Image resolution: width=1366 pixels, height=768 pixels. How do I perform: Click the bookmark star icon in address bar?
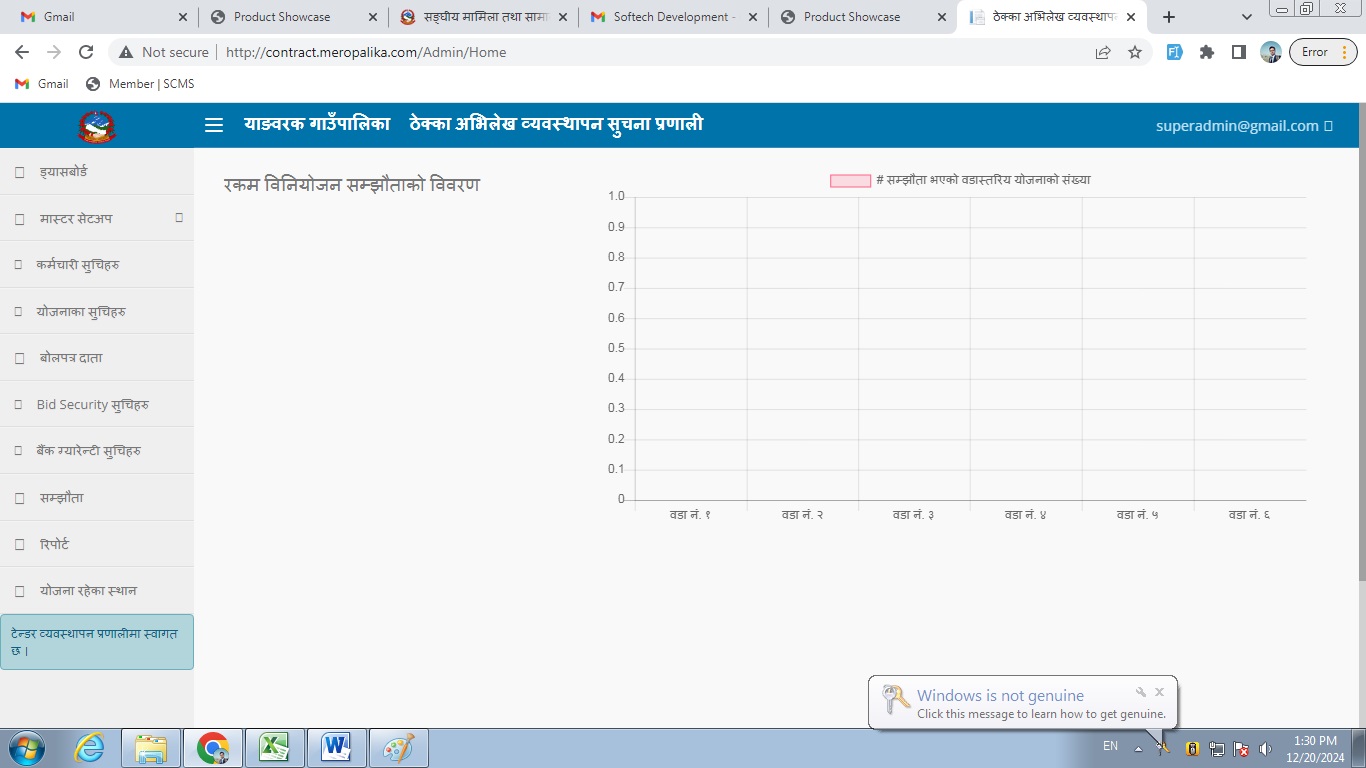[1134, 52]
